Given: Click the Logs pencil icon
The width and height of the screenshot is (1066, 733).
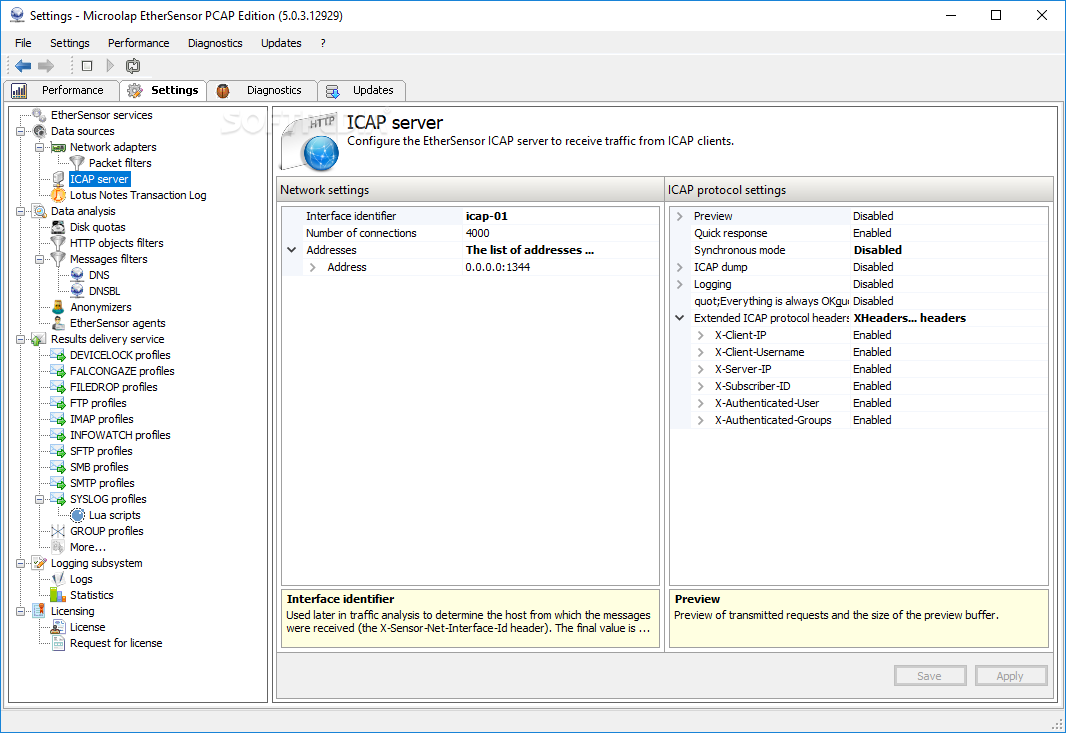Looking at the screenshot, I should point(58,579).
